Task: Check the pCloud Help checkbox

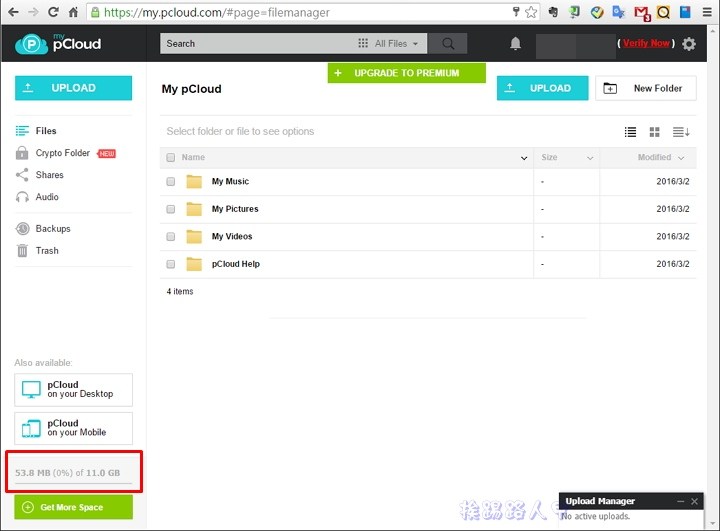Action: click(171, 264)
